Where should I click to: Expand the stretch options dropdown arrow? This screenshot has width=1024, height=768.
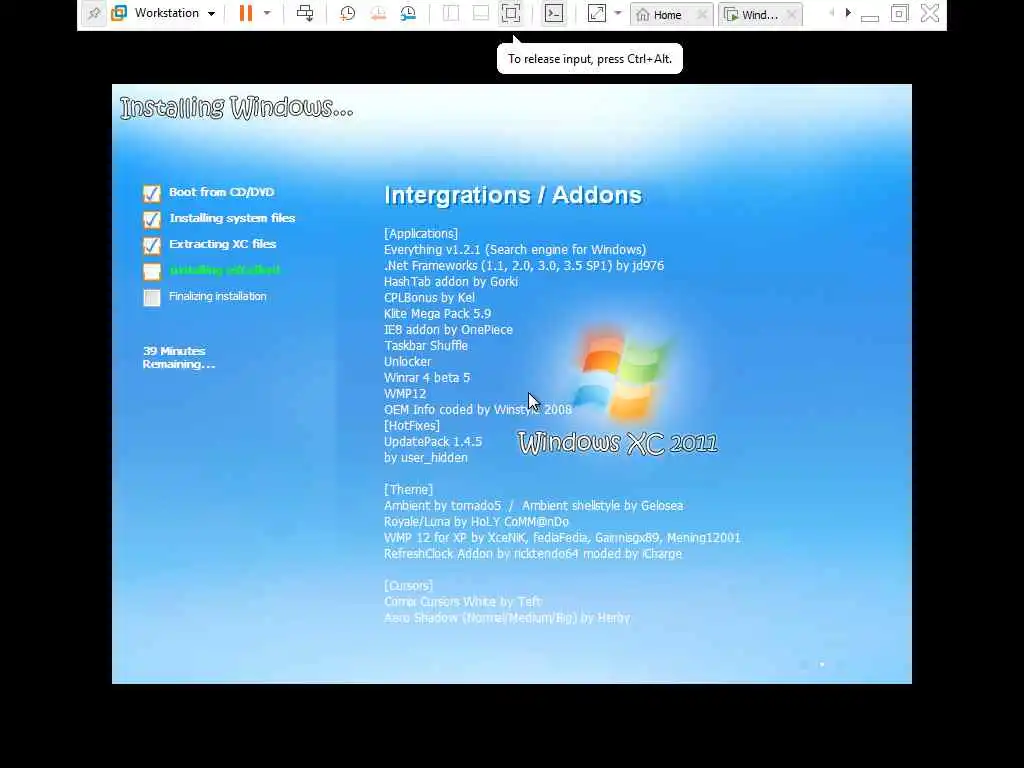point(618,13)
